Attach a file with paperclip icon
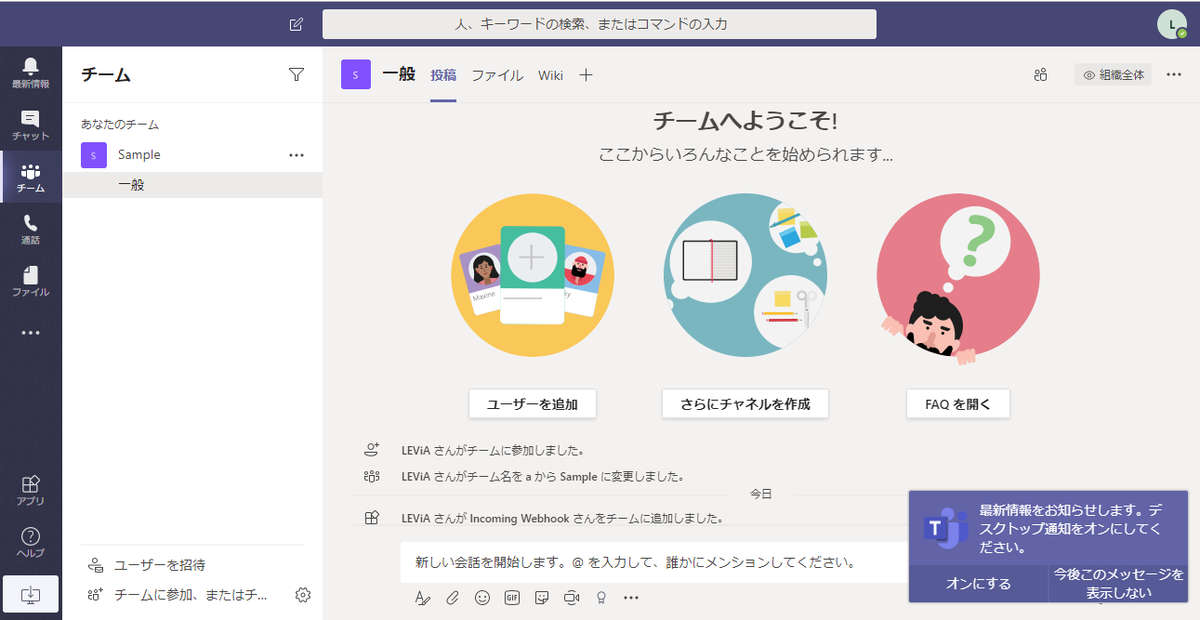Image resolution: width=1200 pixels, height=620 pixels. [x=452, y=597]
